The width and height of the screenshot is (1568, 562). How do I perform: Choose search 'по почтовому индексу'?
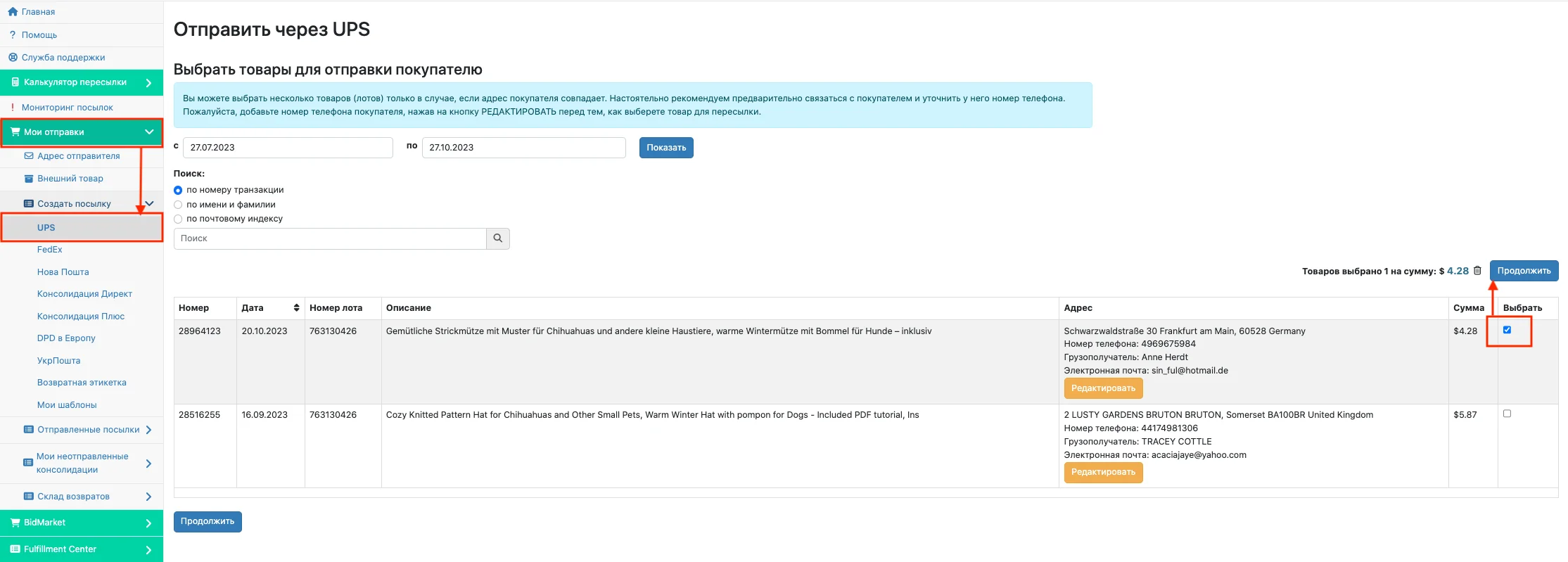[x=178, y=219]
